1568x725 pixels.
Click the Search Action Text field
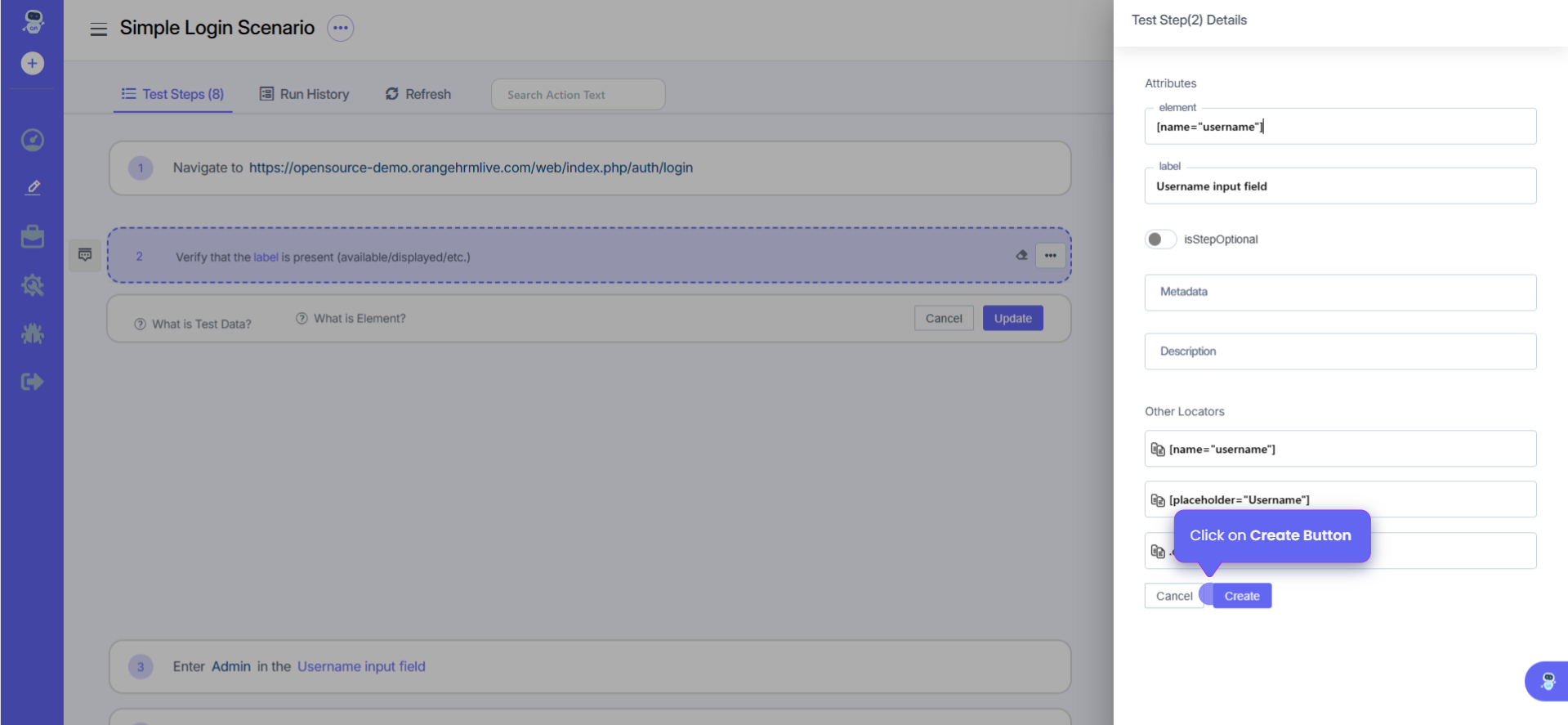(x=578, y=95)
